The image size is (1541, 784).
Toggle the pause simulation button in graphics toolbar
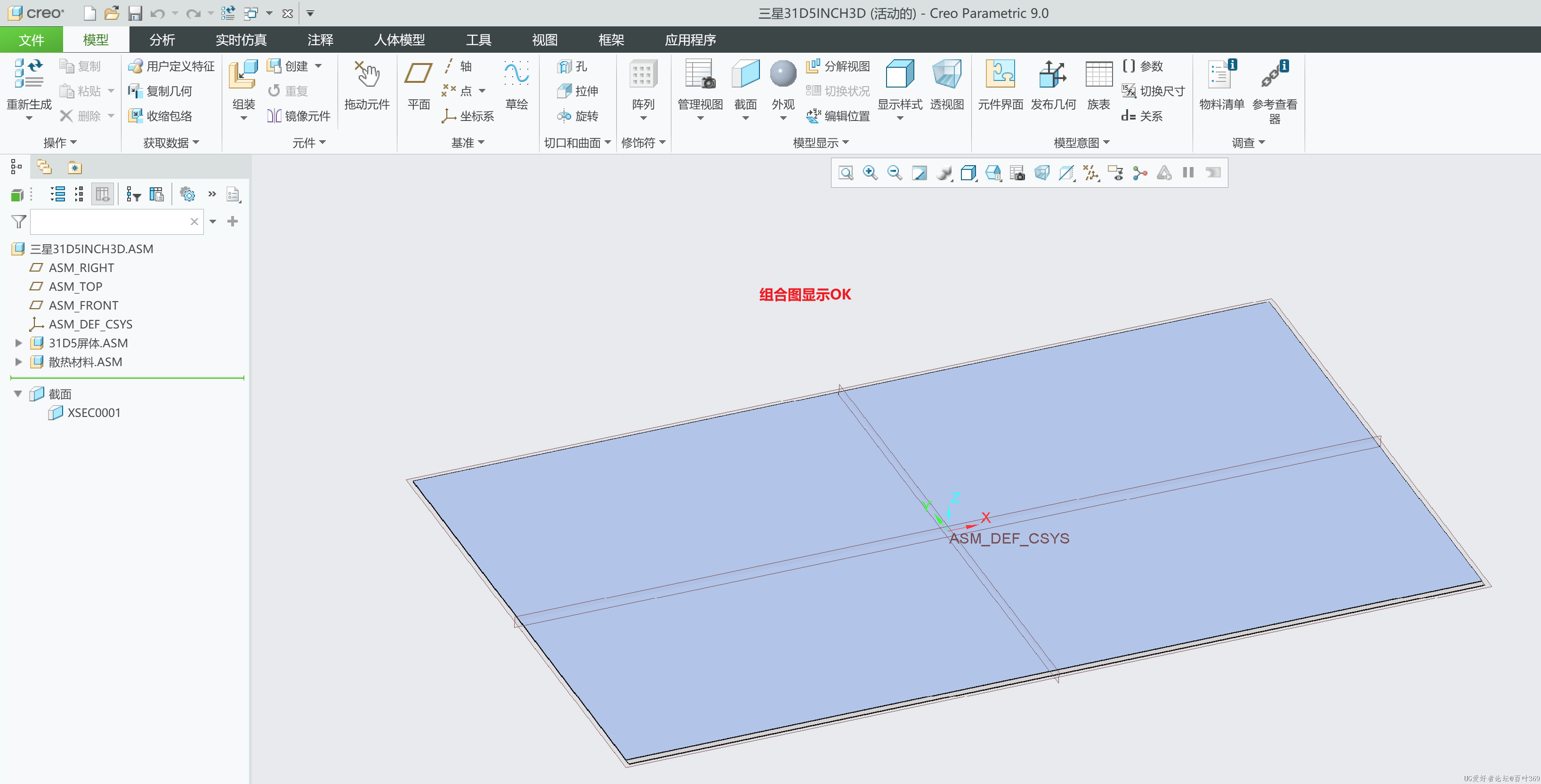pos(1188,173)
